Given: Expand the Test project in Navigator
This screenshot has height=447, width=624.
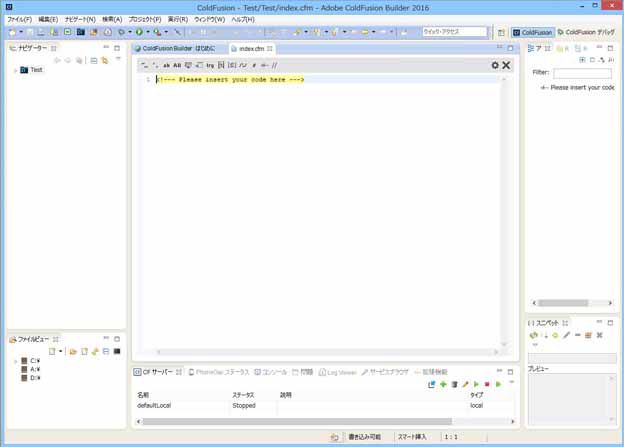Looking at the screenshot, I should [16, 70].
